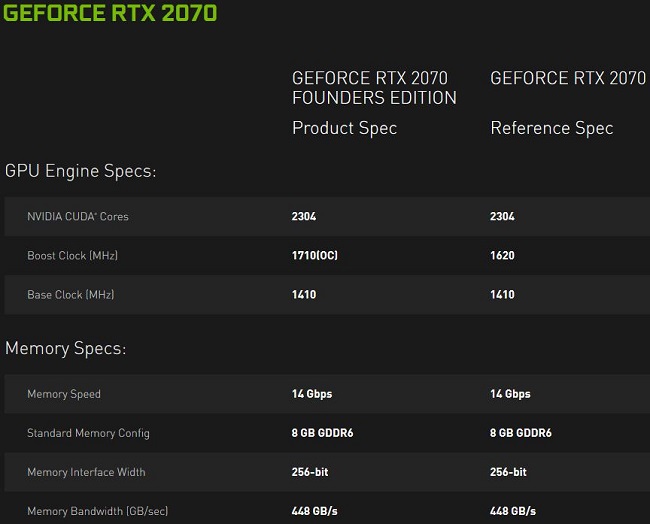Click the 1710(OC) boost clock value

[315, 255]
